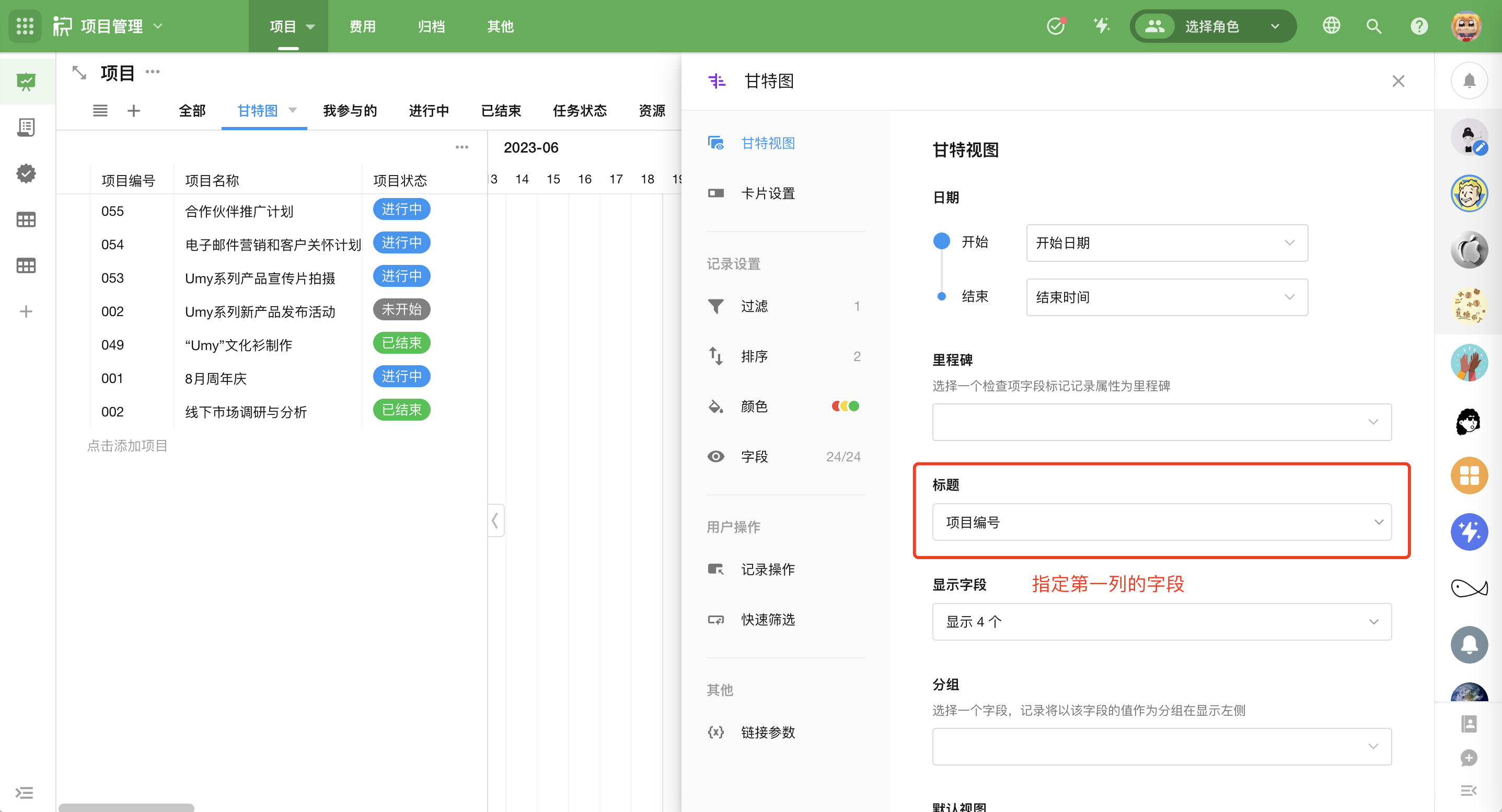Click the notification bell at top of right sidebar
The height and width of the screenshot is (812, 1502).
click(x=1470, y=81)
